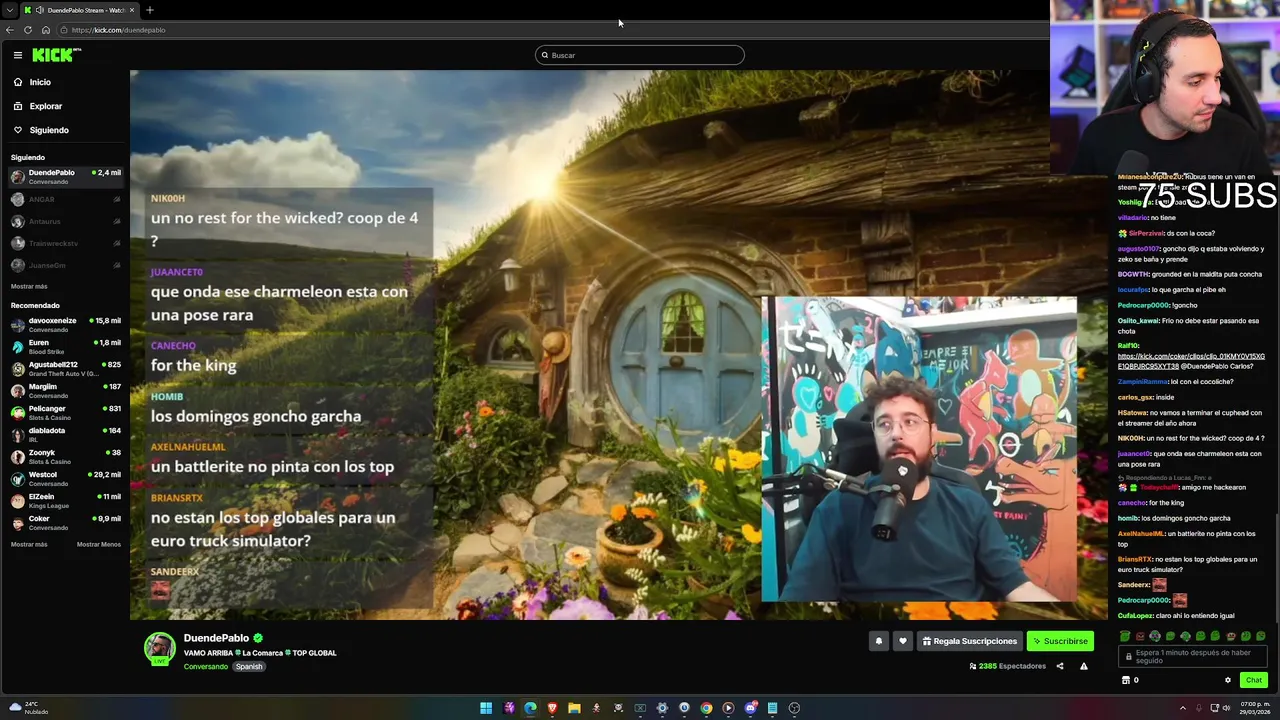Open the DuendePablo channel name link

pyautogui.click(x=216, y=638)
